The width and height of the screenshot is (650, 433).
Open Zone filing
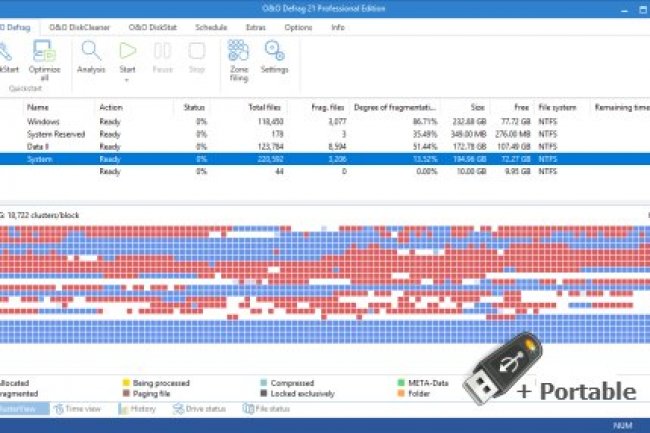coord(238,52)
